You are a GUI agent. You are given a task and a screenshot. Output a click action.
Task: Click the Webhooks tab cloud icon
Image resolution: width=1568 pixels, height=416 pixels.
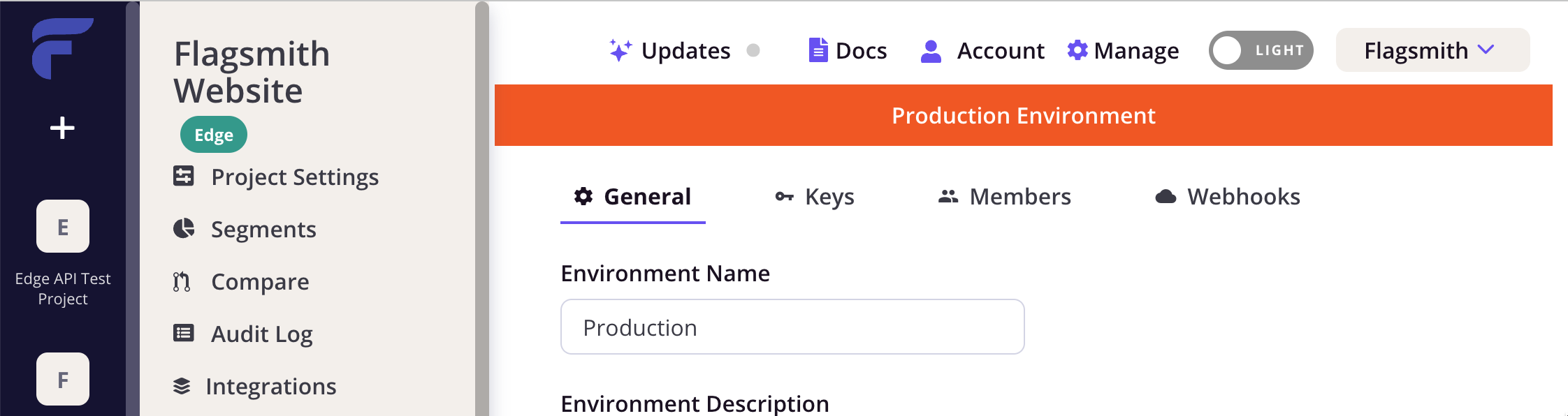tap(1166, 197)
